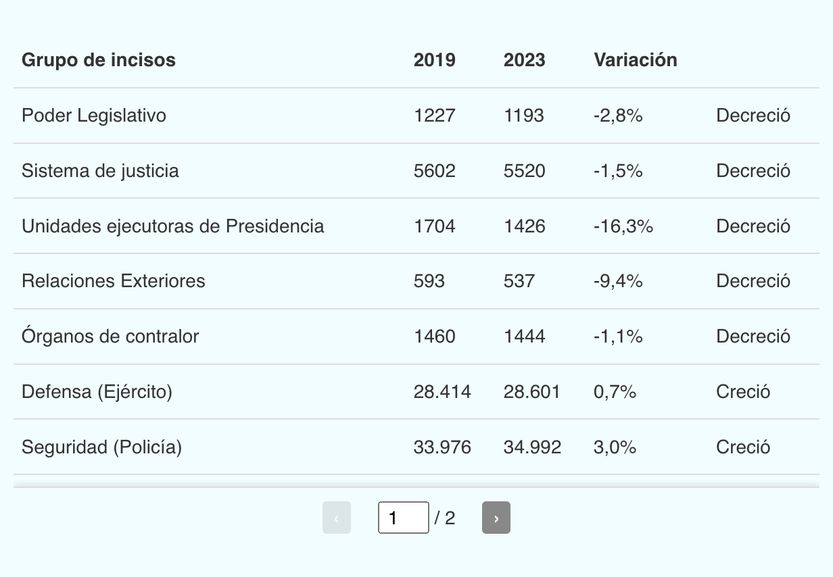This screenshot has width=833, height=577.
Task: Click the Seguridad (Policía) row label
Action: pos(101,447)
